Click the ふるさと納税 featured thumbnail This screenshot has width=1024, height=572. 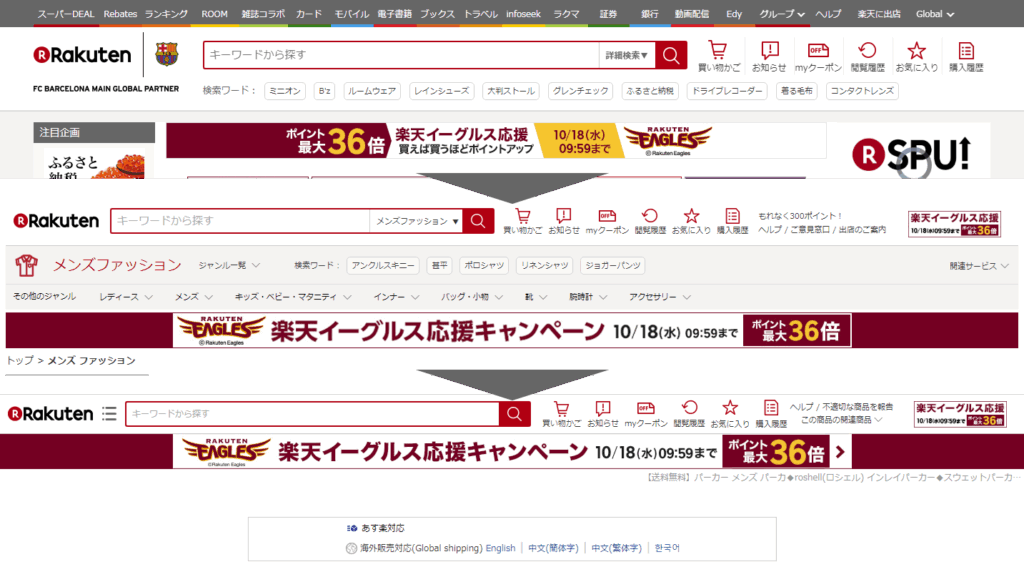95,163
